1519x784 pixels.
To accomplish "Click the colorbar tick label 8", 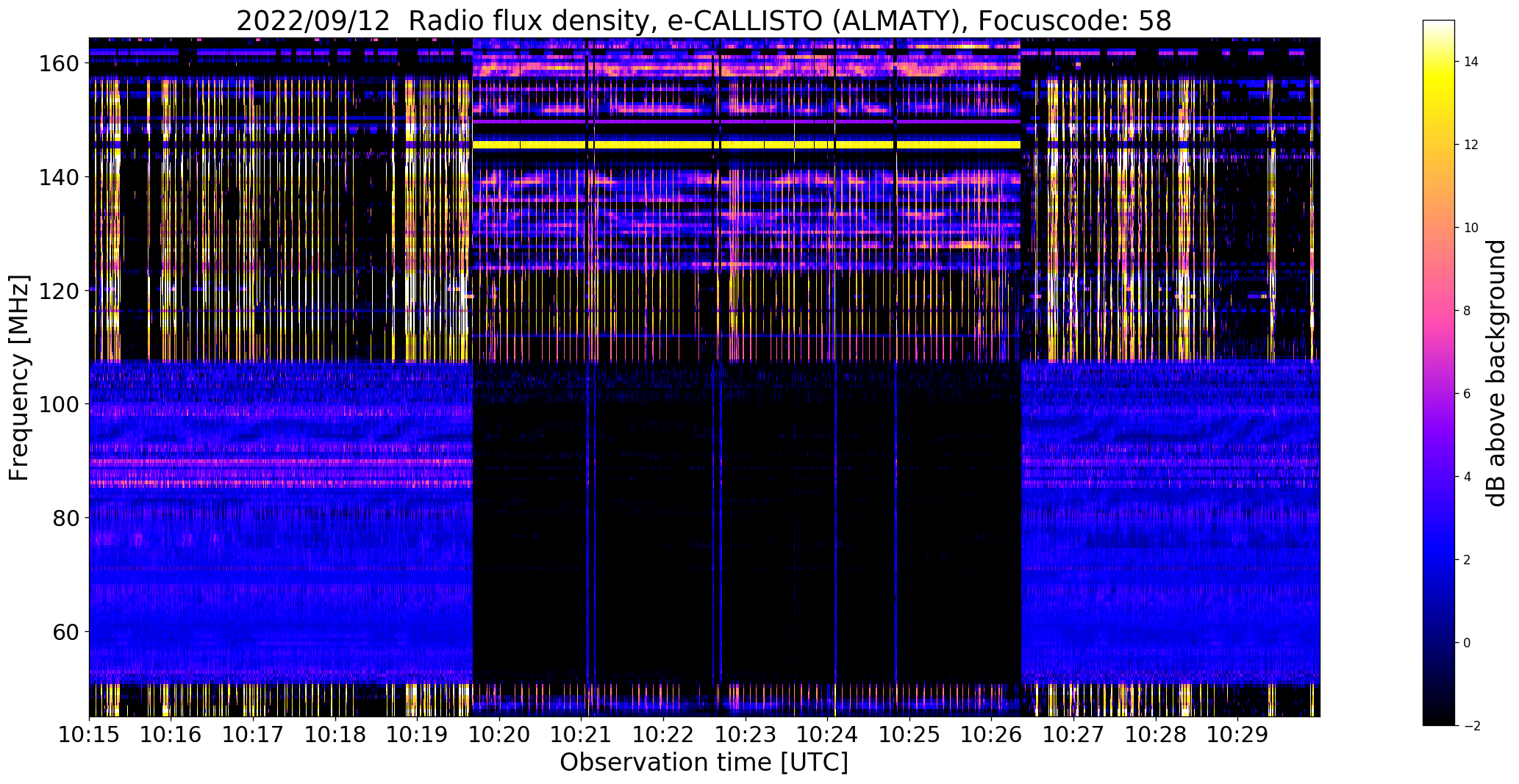I will 1467,311.
